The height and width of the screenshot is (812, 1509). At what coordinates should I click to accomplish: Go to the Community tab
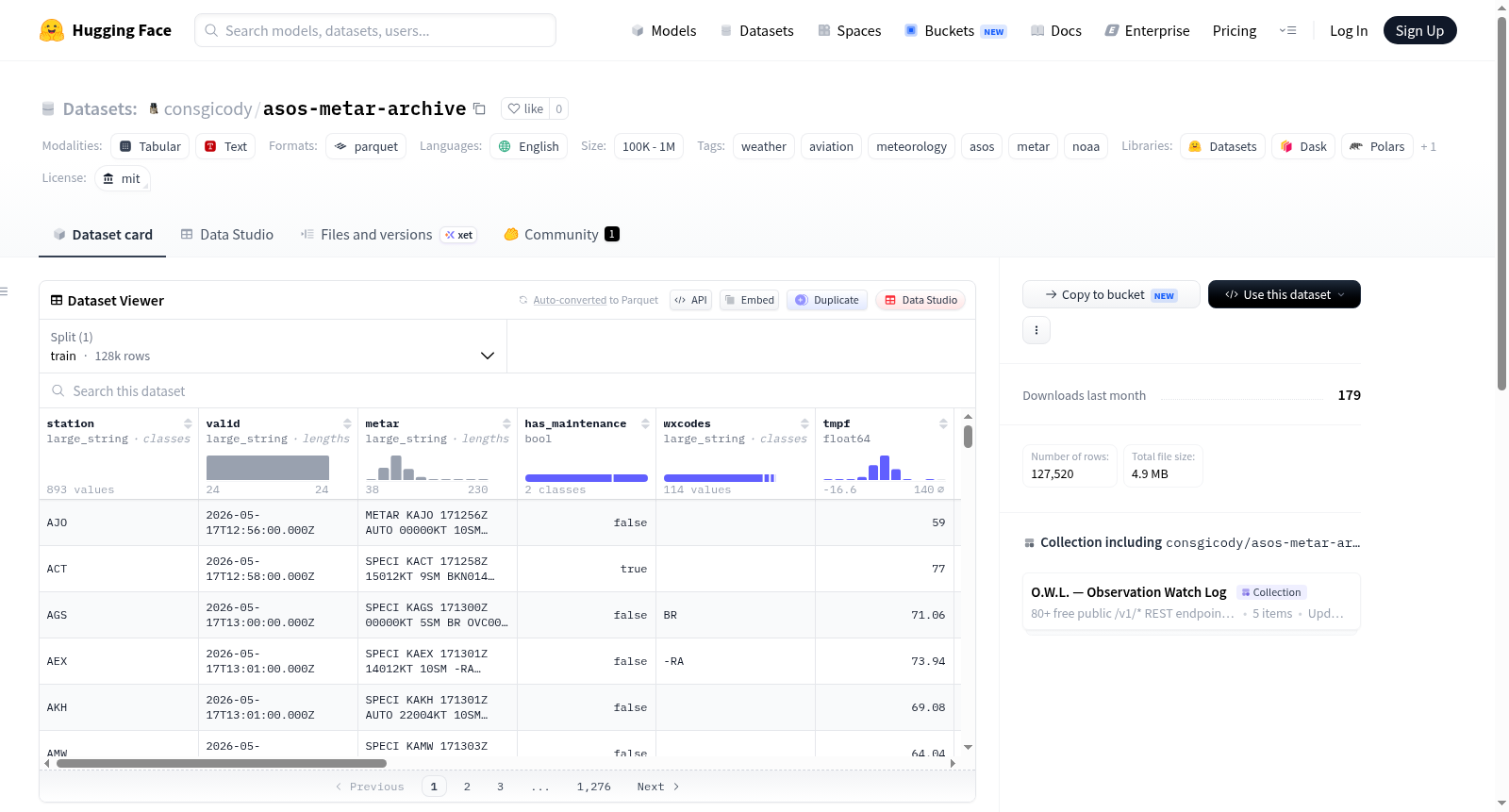pos(562,235)
